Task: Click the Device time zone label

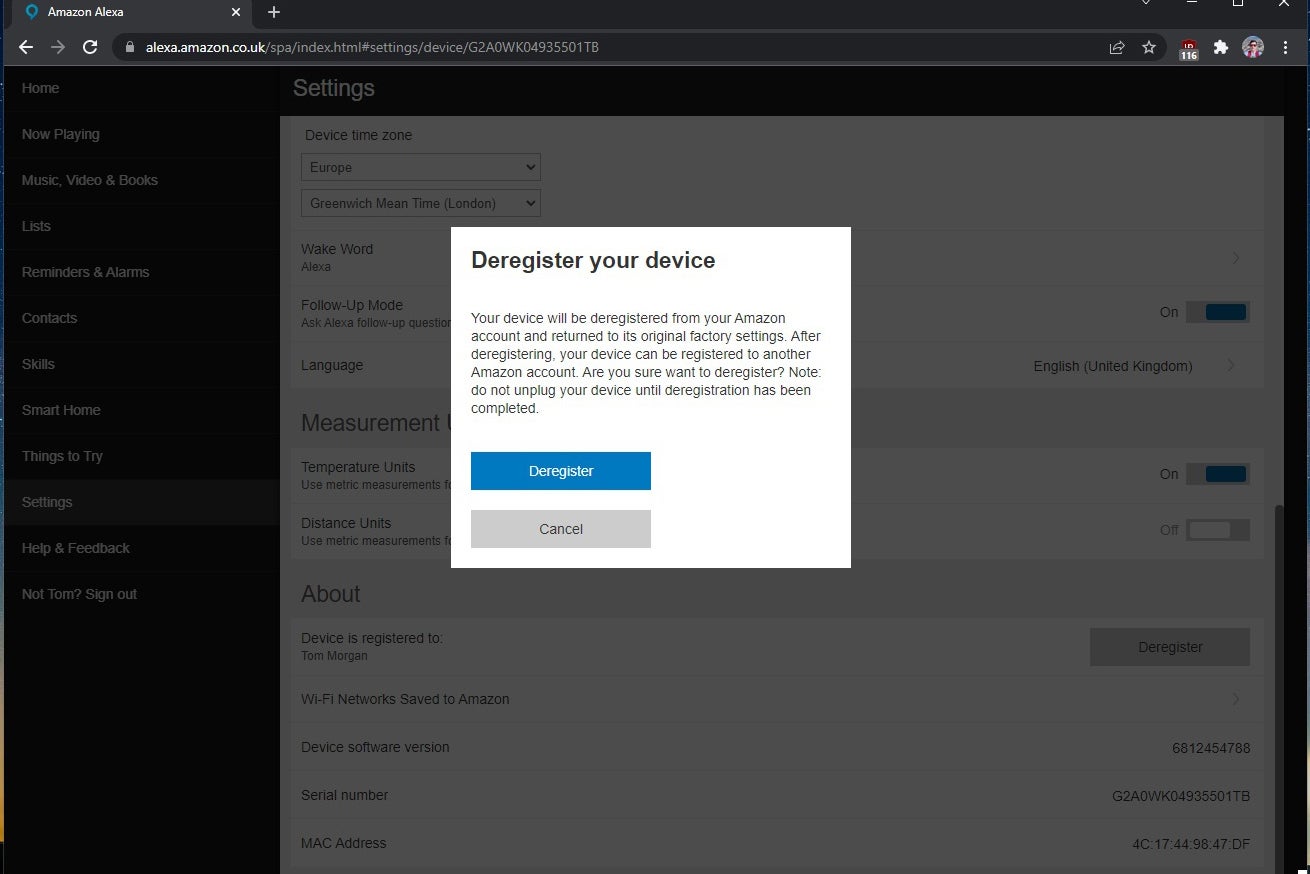Action: [358, 135]
